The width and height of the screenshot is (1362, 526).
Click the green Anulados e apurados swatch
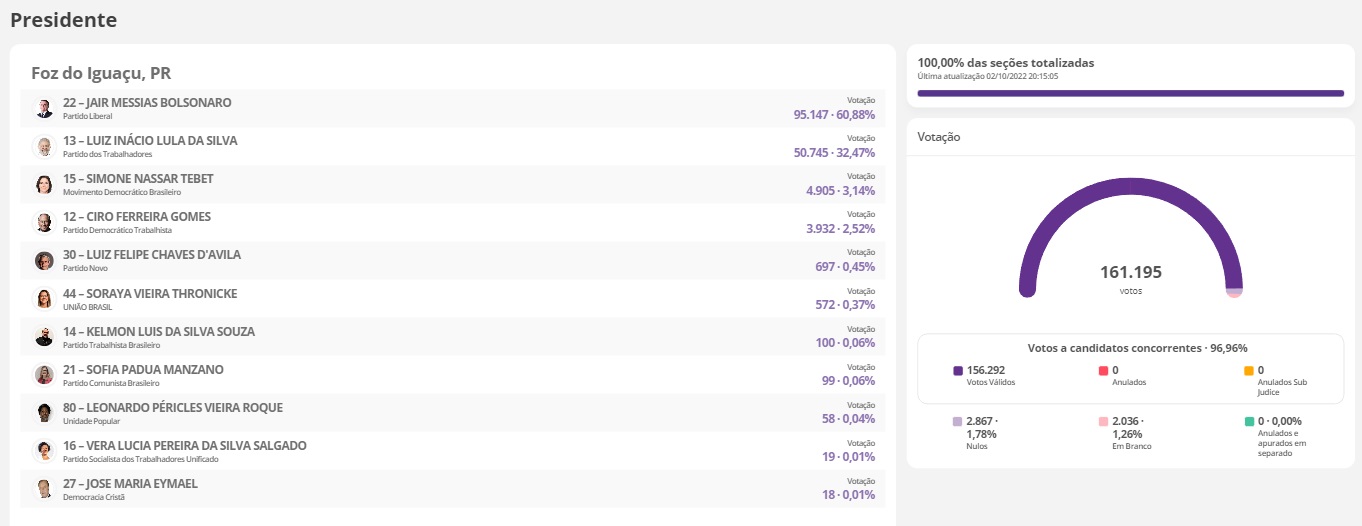tap(1249, 422)
